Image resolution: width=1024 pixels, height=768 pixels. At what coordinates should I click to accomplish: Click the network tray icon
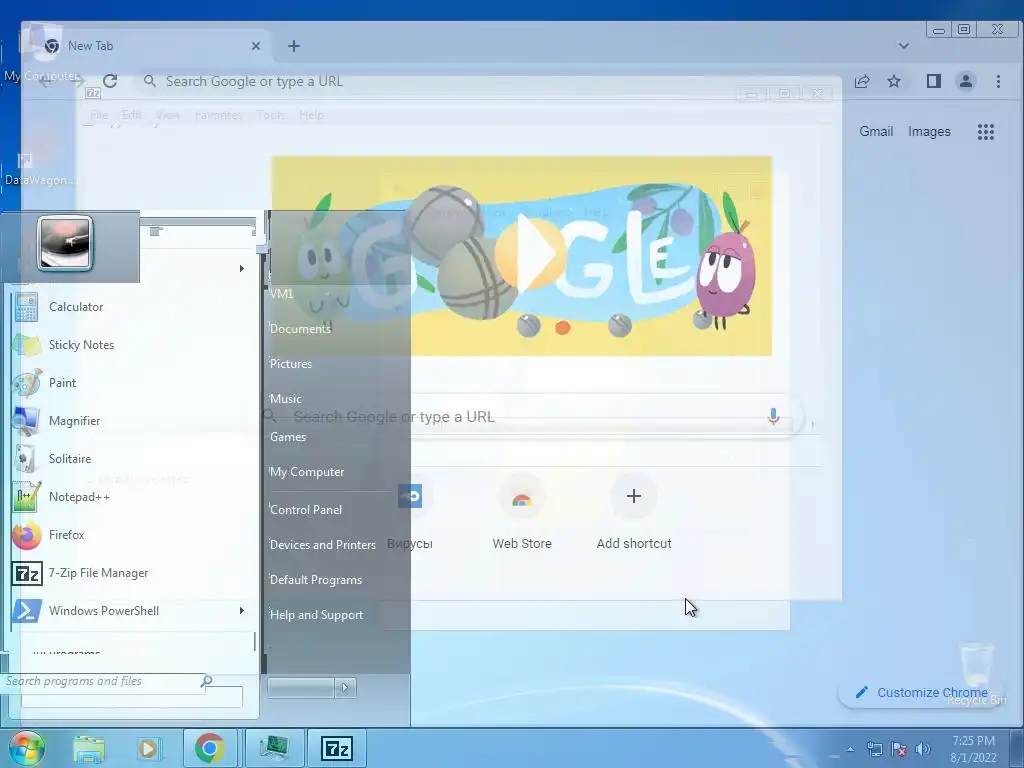coord(874,749)
